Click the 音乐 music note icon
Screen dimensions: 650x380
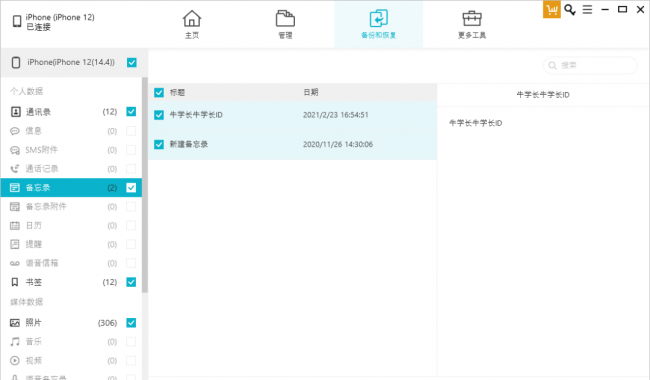click(x=15, y=341)
